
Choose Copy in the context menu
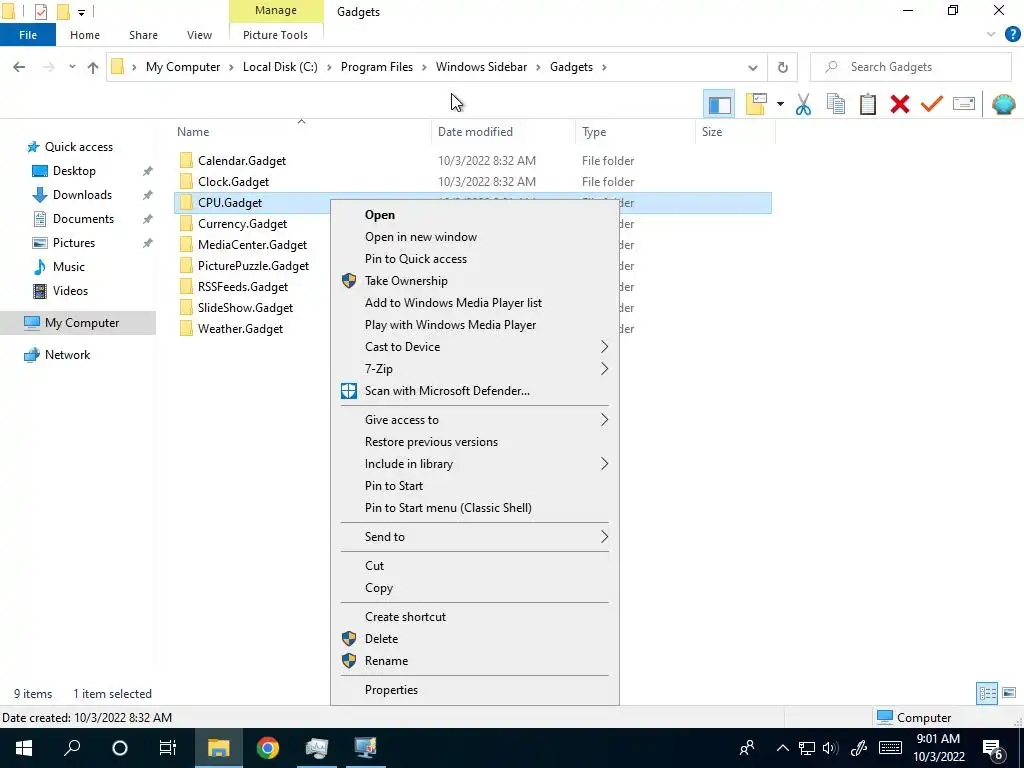click(475, 588)
